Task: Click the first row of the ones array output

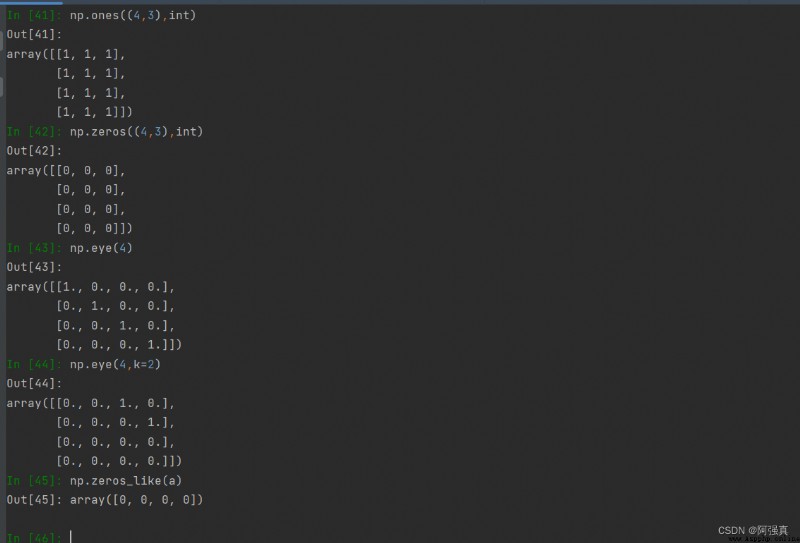Action: click(x=66, y=54)
